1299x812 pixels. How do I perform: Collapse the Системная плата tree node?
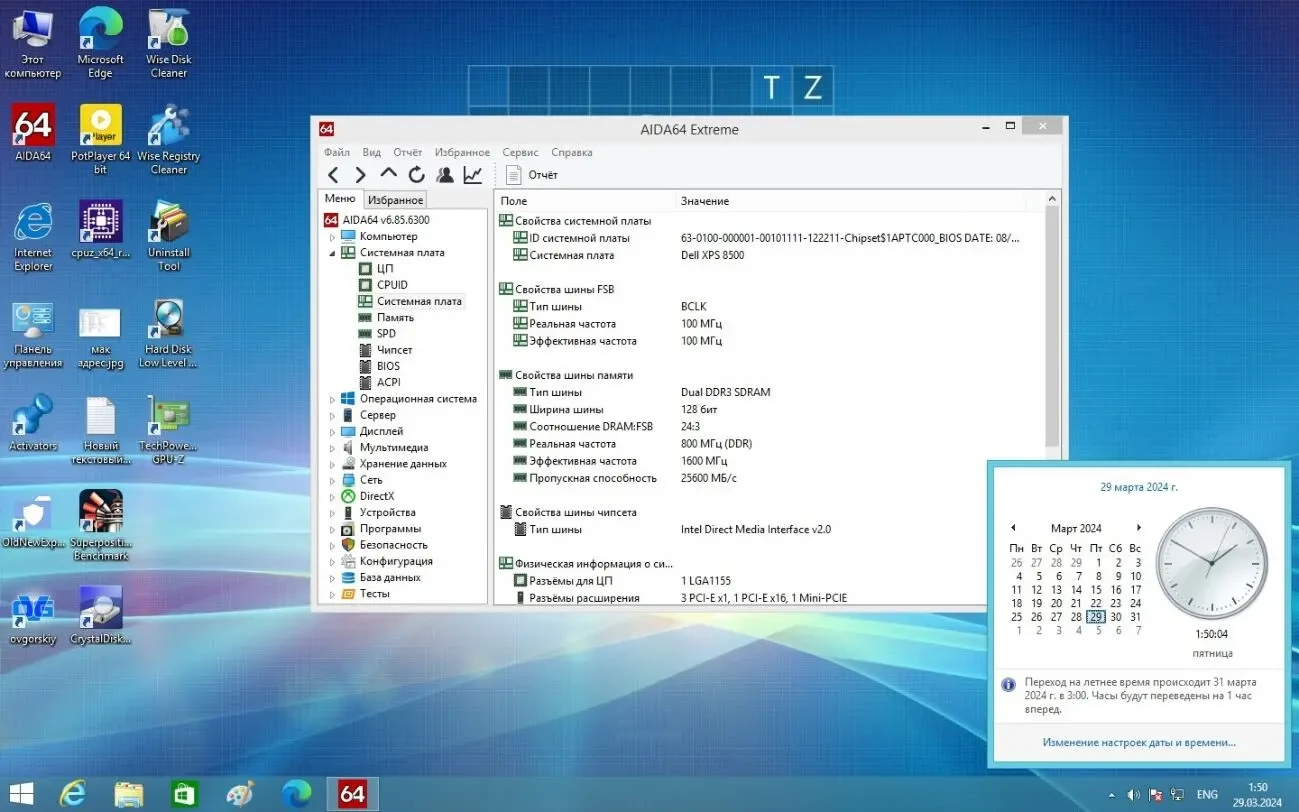[x=333, y=253]
